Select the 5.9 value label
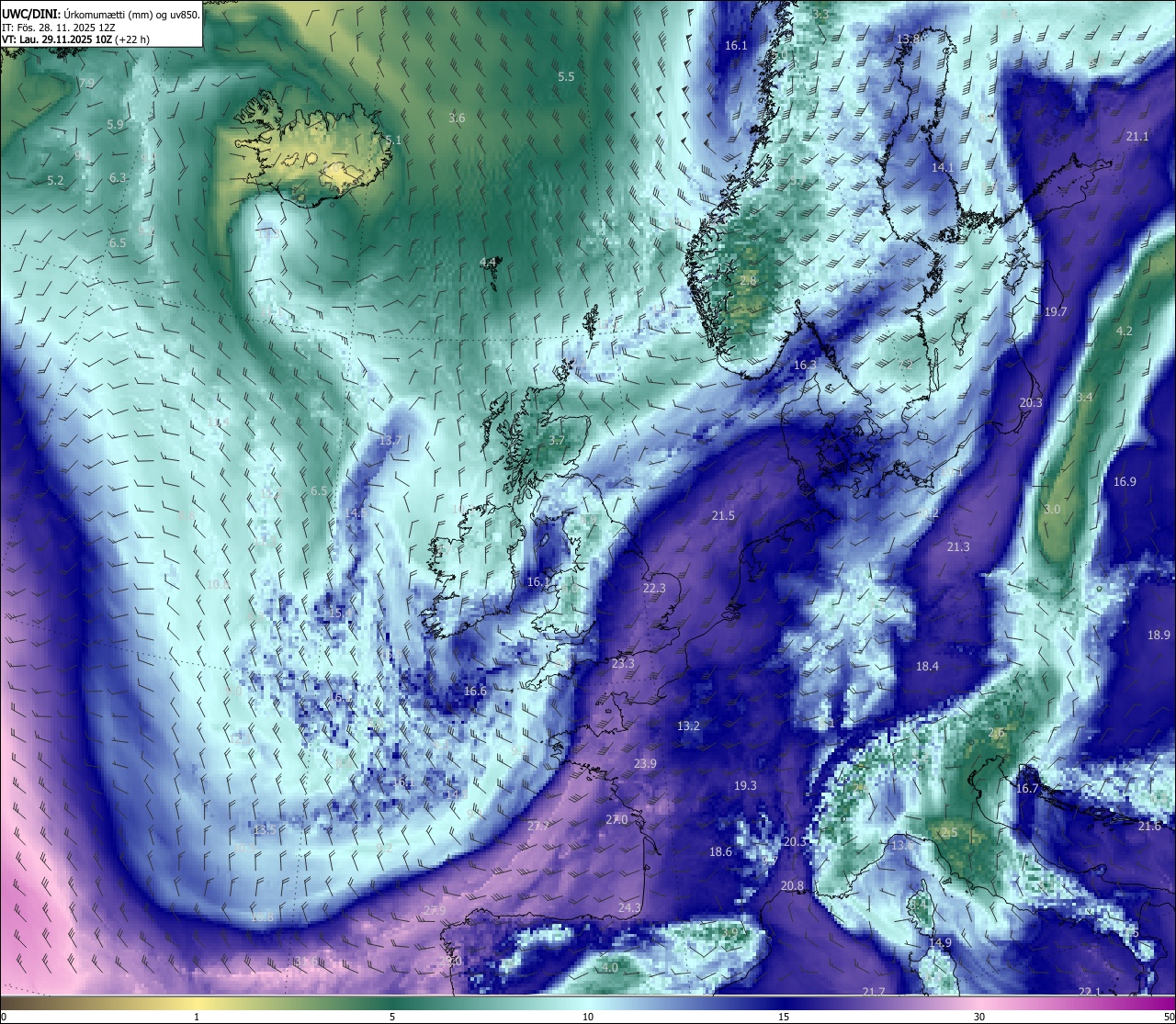 [115, 125]
